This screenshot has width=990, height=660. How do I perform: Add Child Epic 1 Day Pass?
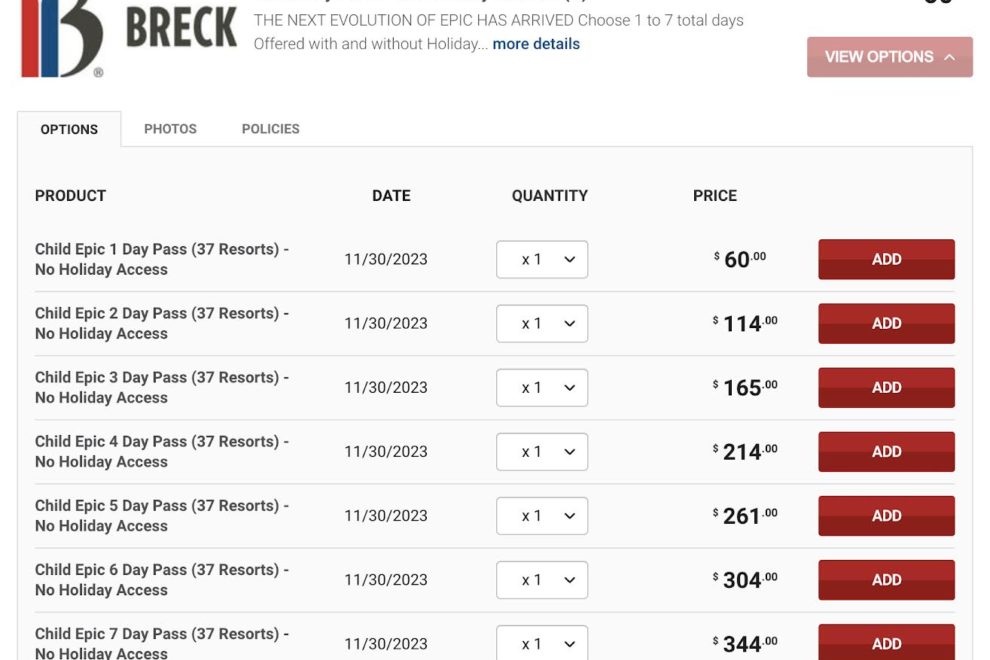click(886, 260)
